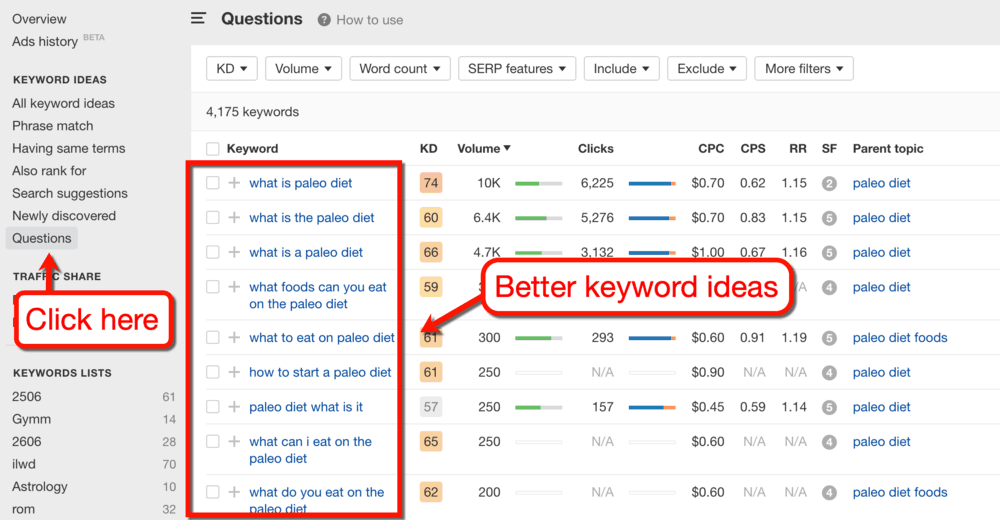Tick the select-all Keyword header checkbox
1000x520 pixels.
(x=212, y=149)
